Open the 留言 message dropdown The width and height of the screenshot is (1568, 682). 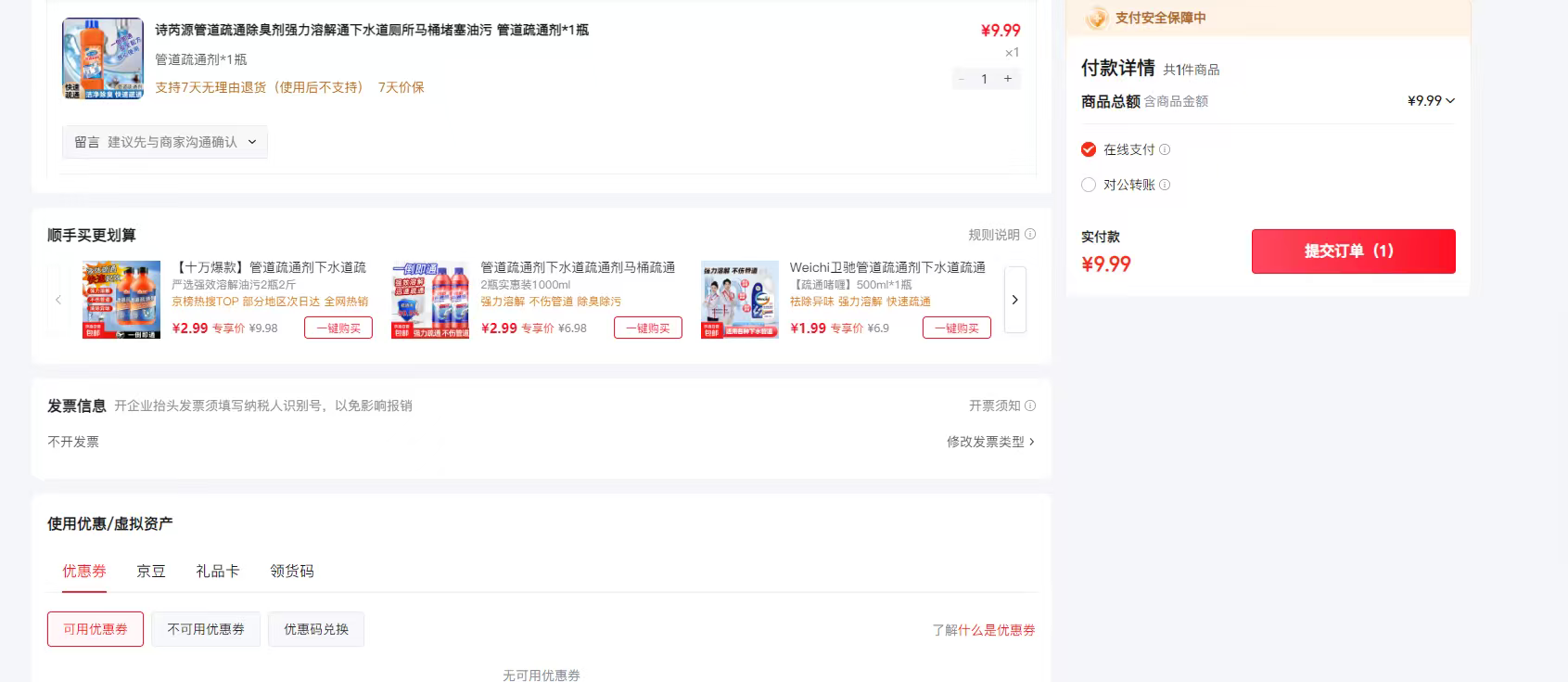pos(165,142)
